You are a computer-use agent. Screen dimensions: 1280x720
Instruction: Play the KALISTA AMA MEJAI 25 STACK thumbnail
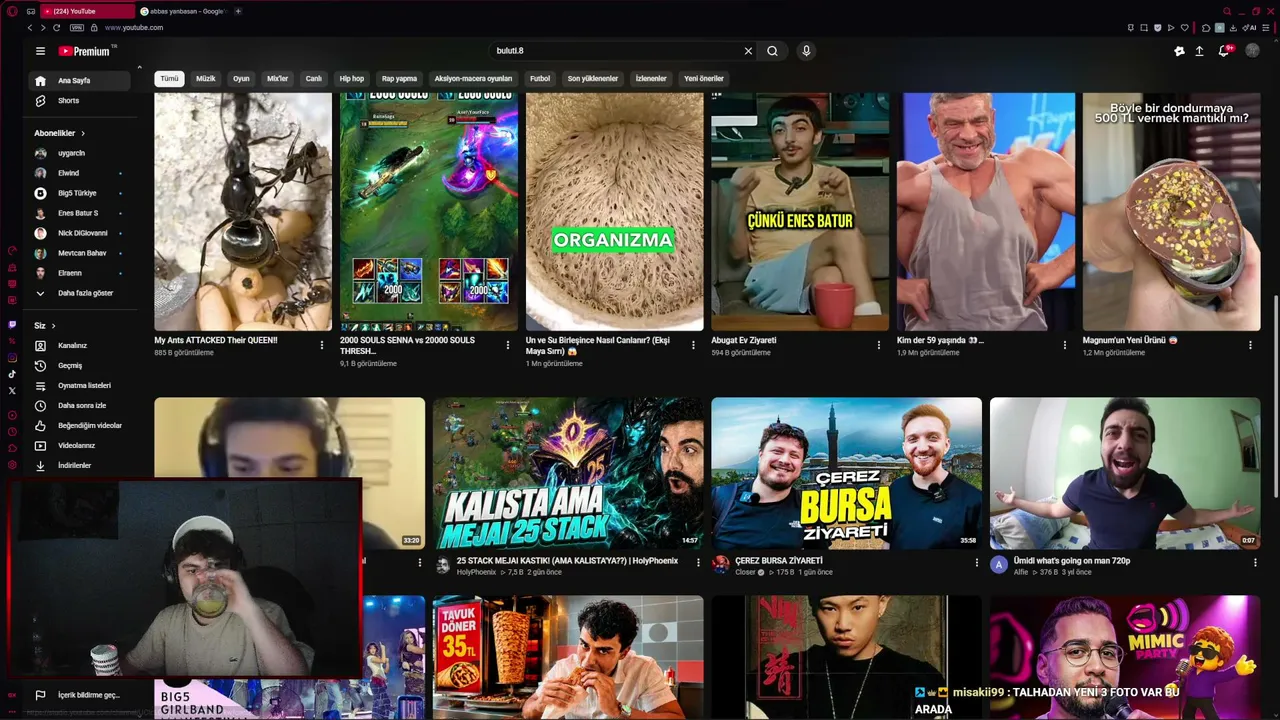(568, 473)
